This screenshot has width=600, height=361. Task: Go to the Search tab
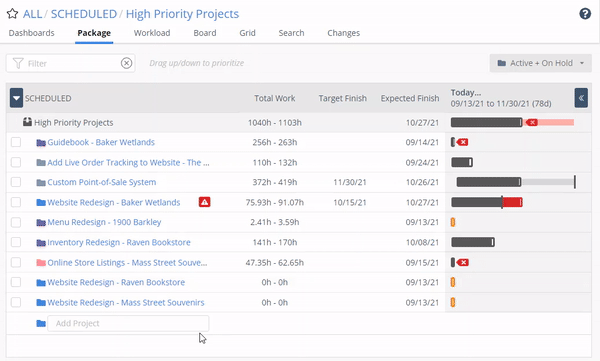(291, 33)
